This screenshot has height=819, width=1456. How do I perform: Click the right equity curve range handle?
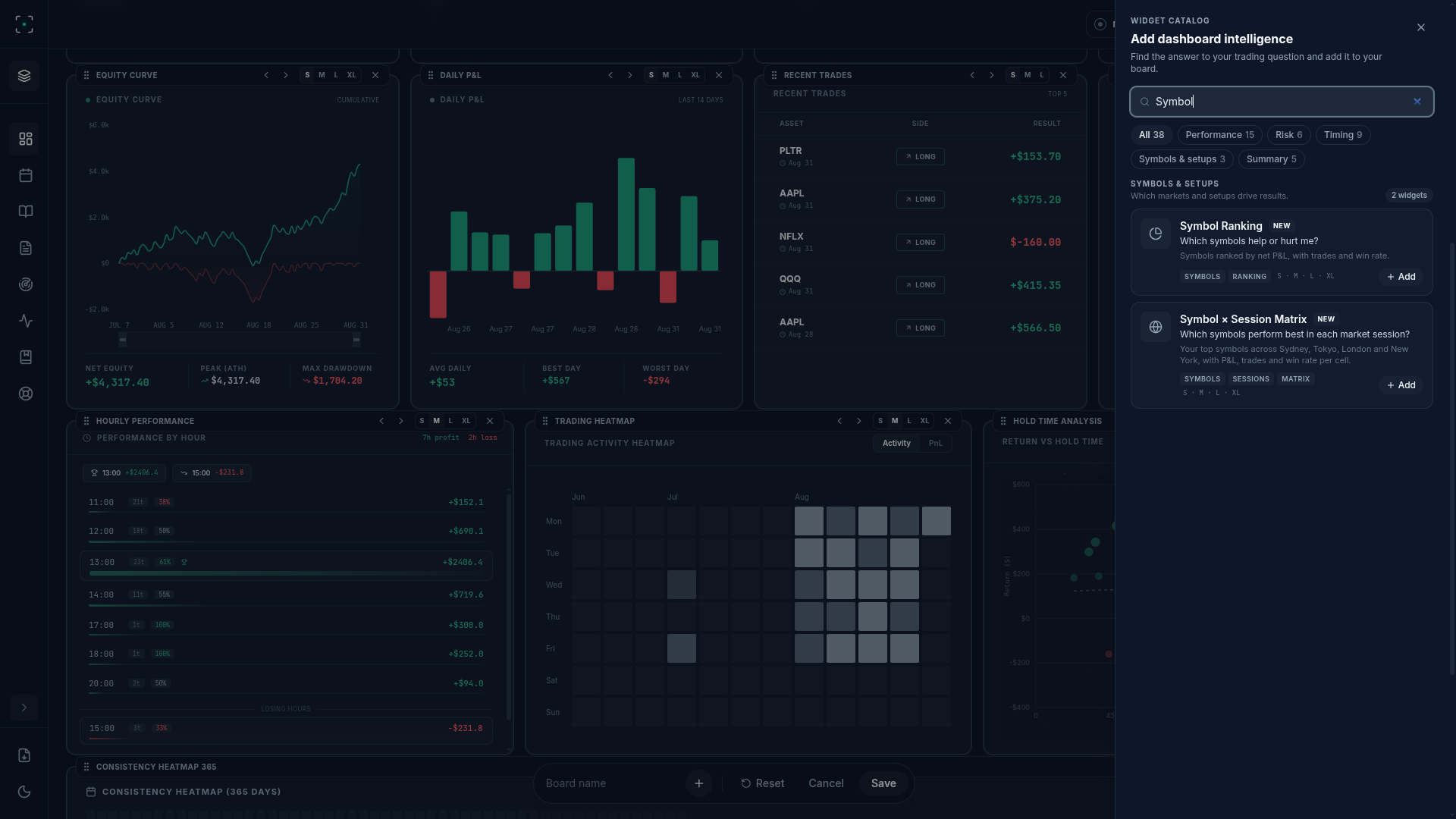[356, 340]
